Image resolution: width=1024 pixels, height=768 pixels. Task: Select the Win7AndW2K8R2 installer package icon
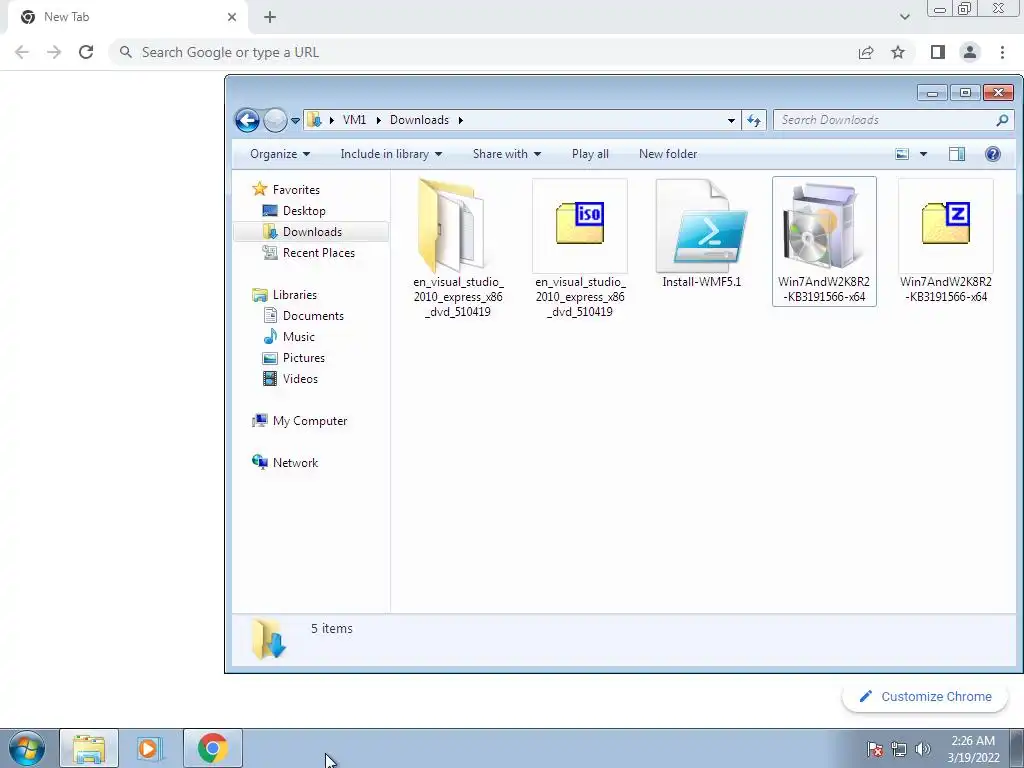pos(823,225)
